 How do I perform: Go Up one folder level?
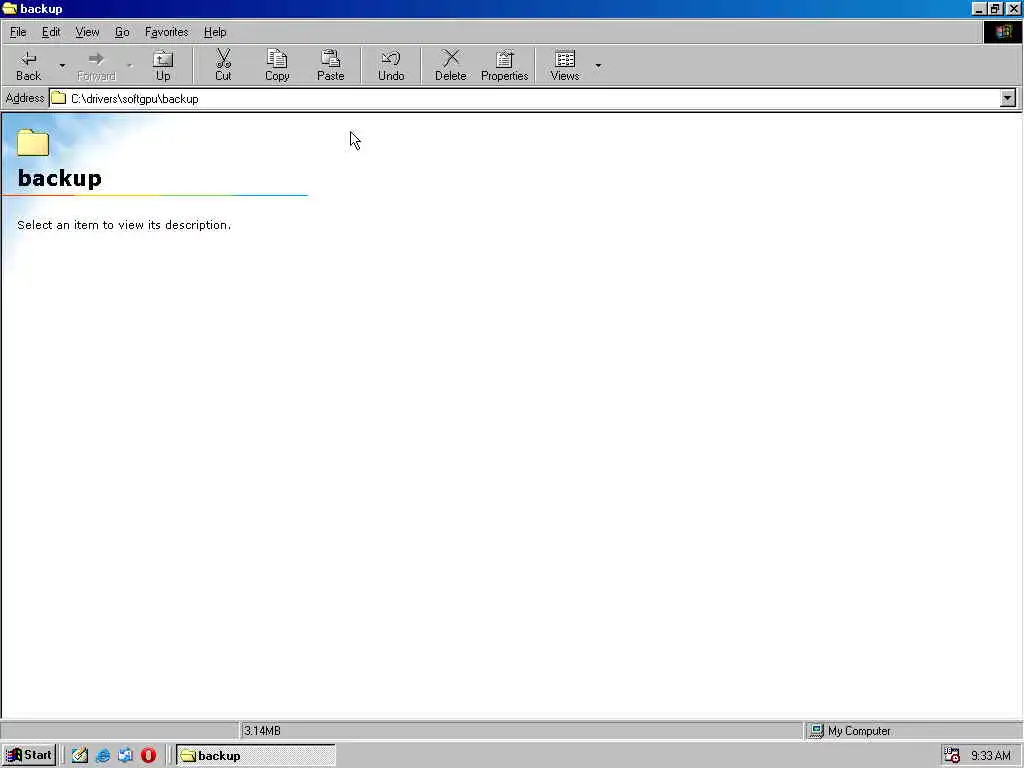point(163,65)
